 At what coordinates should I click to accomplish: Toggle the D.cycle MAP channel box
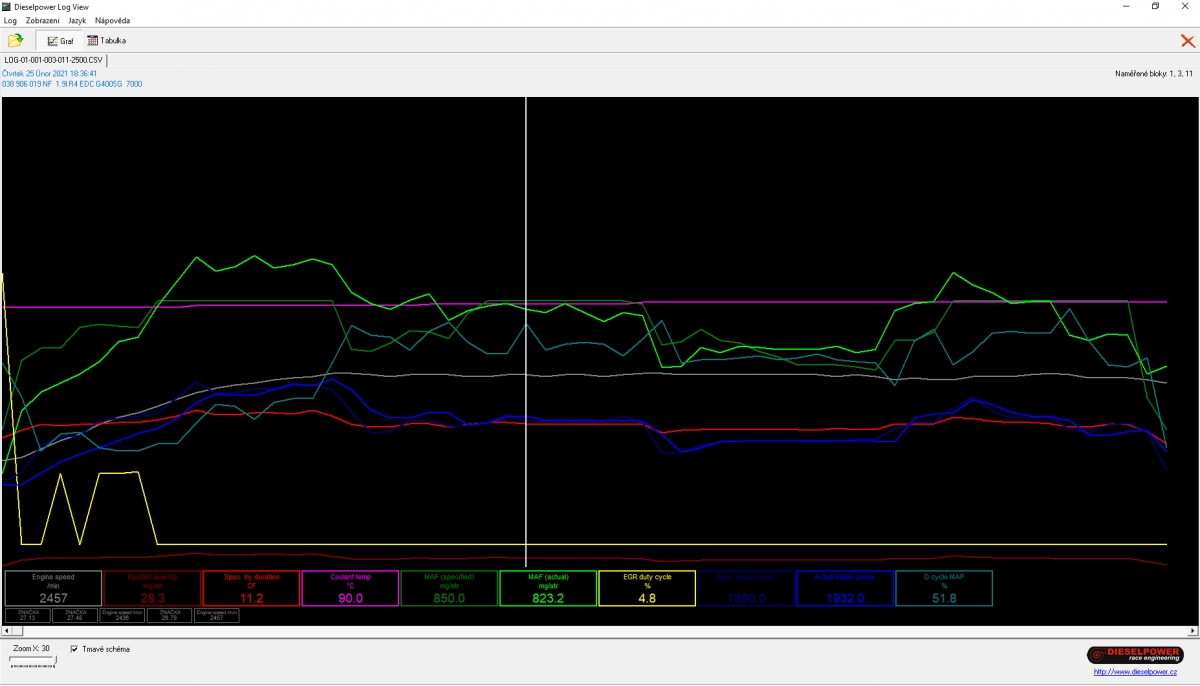point(944,588)
